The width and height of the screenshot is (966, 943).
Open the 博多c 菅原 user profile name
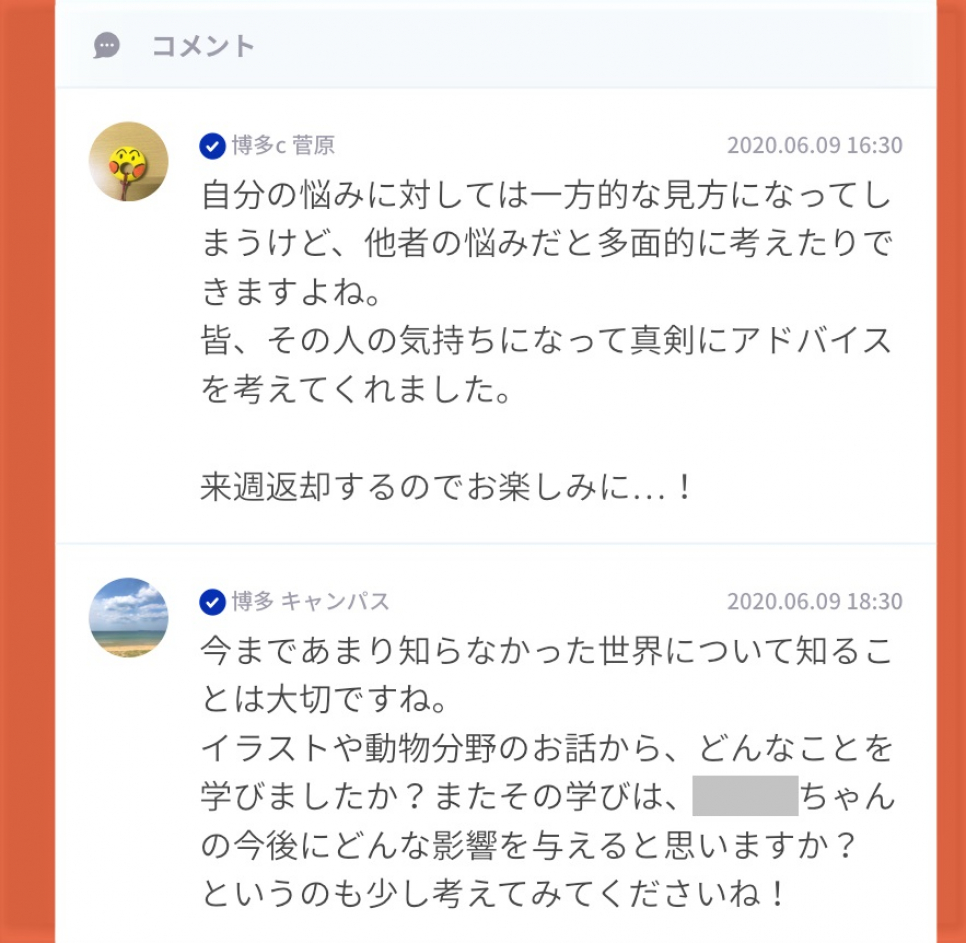(283, 145)
